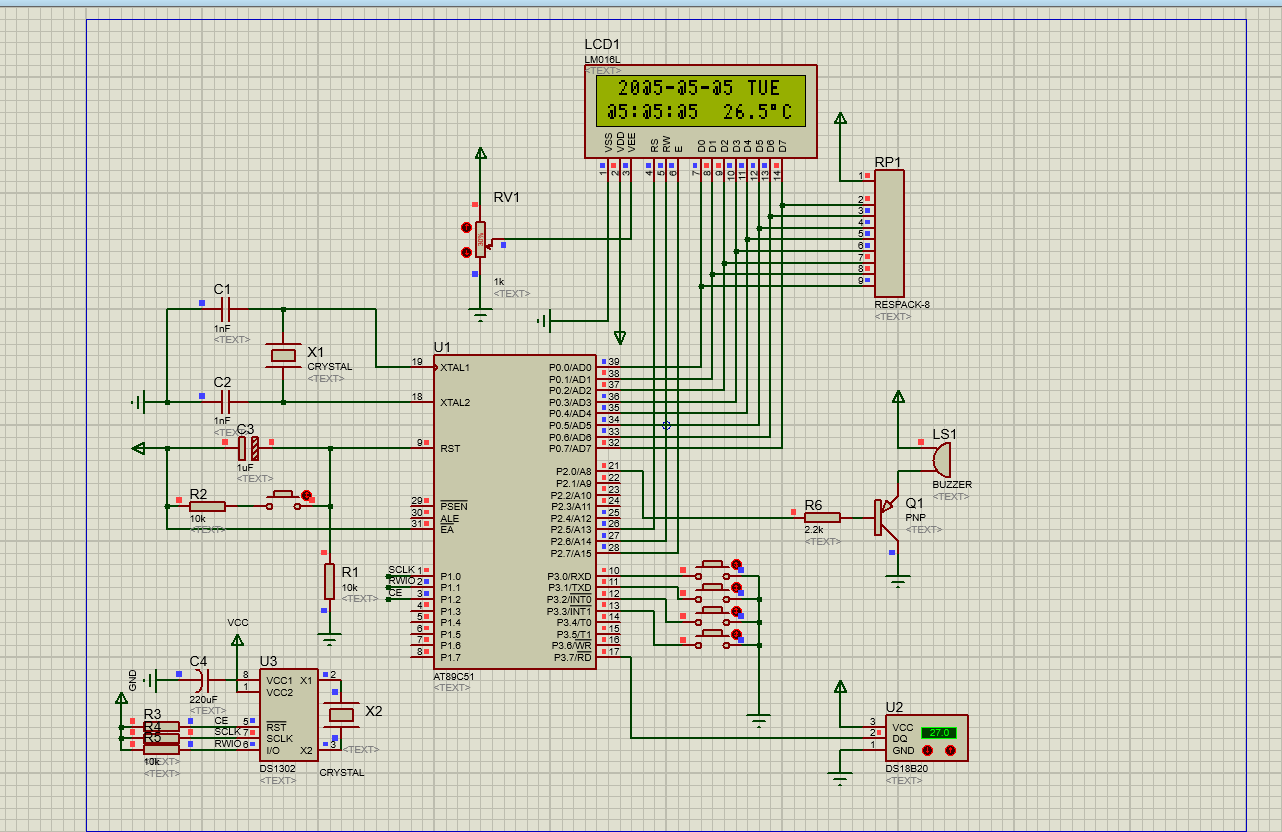The image size is (1282, 832).
Task: Decrease DS18B20 temperature with the down arrow
Action: (928, 750)
